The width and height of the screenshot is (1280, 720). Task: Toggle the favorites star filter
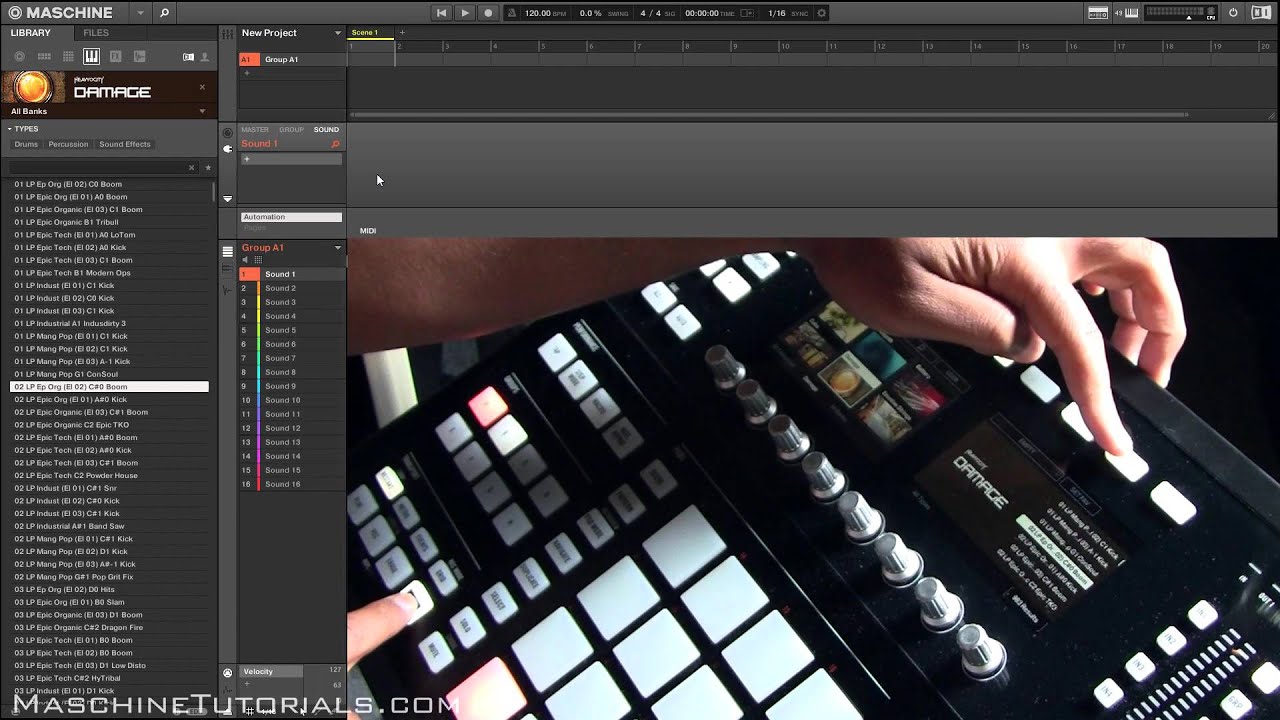pos(207,167)
